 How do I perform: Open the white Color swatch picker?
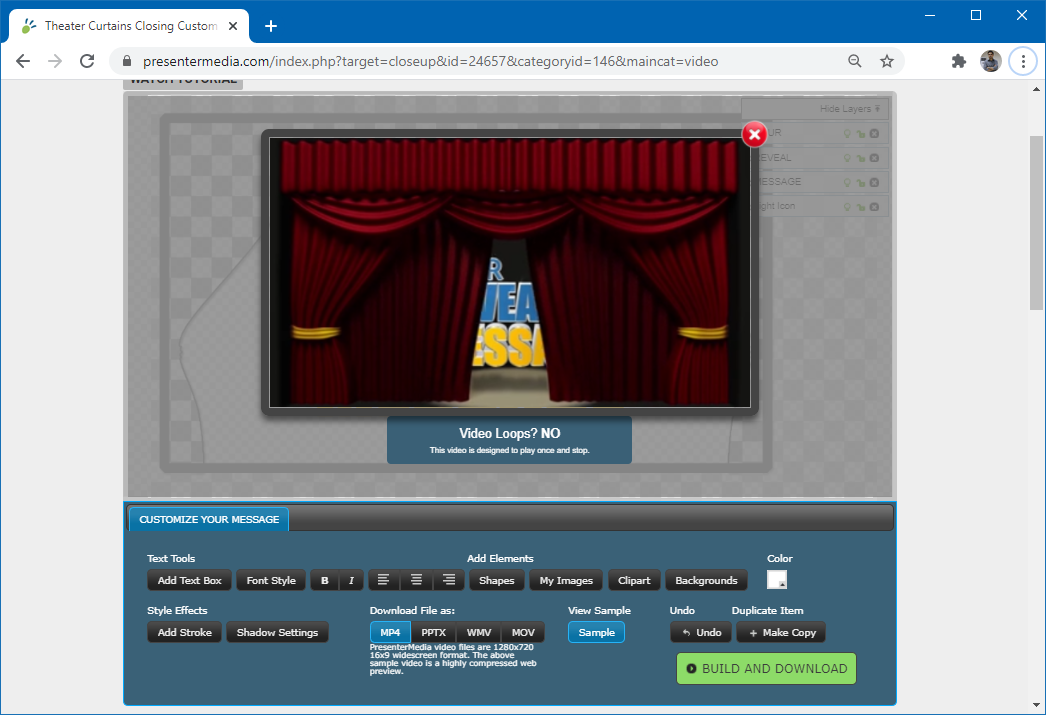click(777, 580)
